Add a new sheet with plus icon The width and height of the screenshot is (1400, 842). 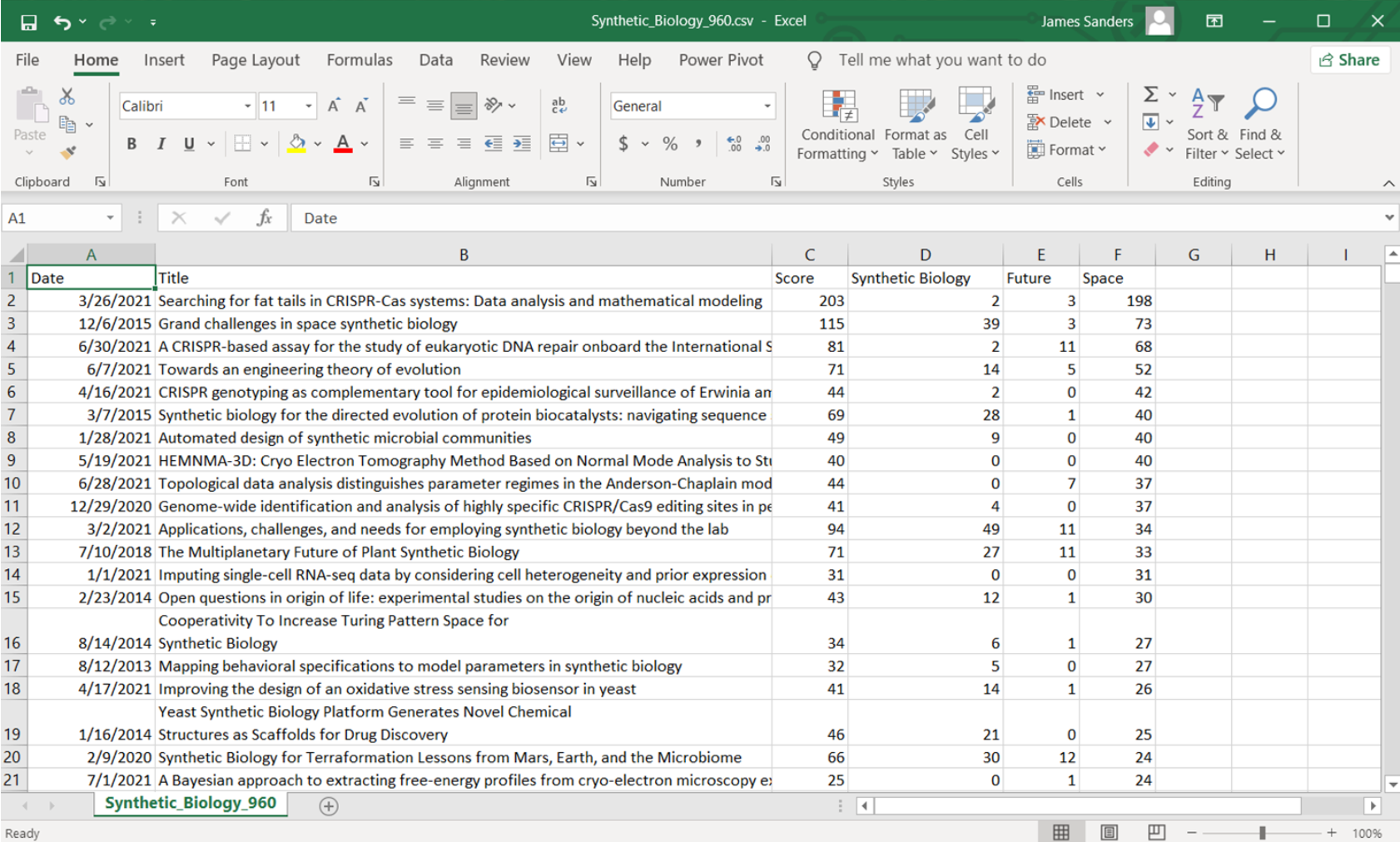pos(329,805)
